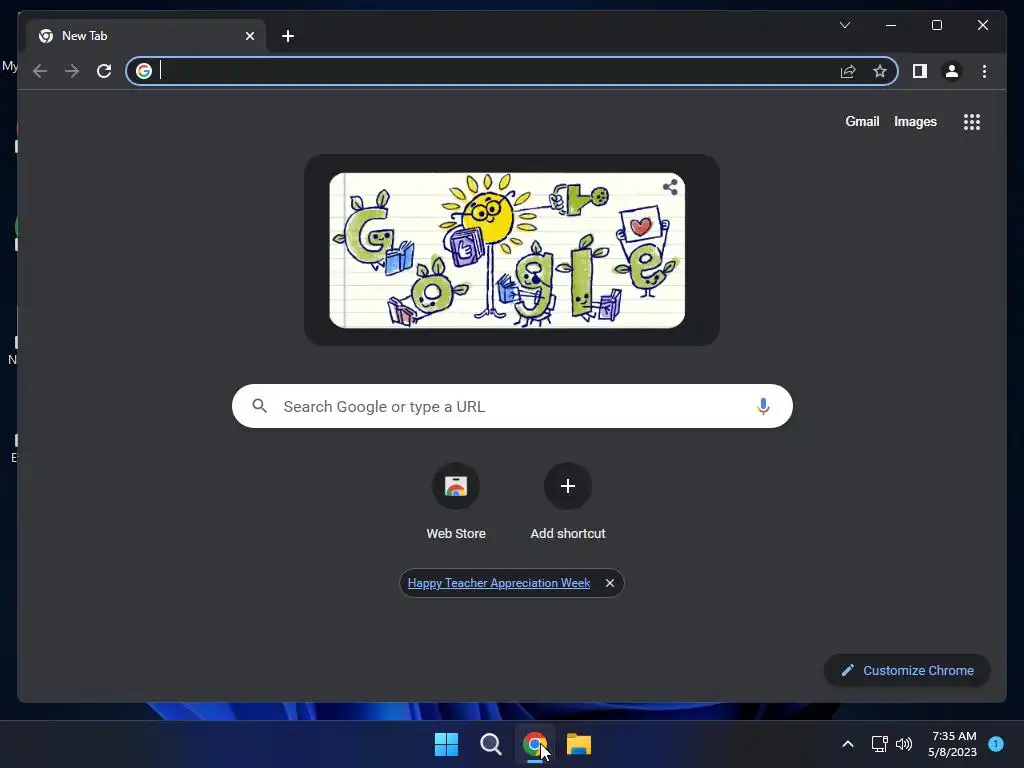Share the Google Doodle
1024x768 pixels.
[x=670, y=187]
